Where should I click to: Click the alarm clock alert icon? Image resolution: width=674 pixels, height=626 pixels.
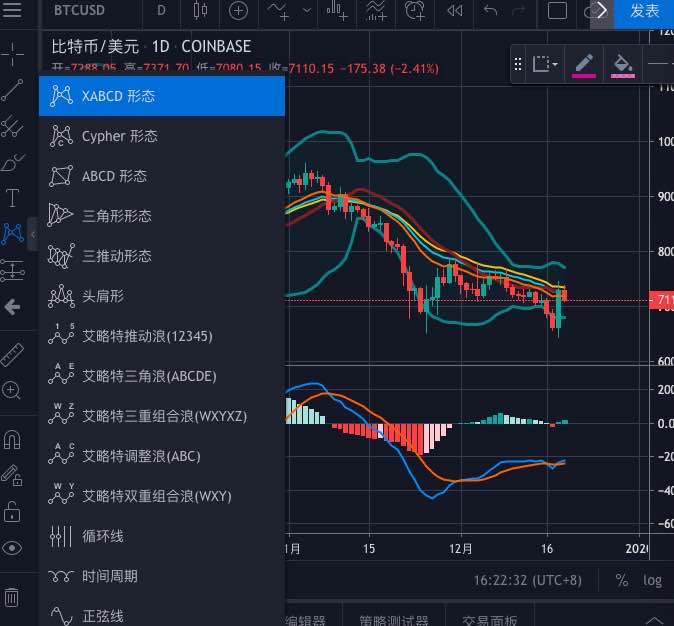pos(414,12)
